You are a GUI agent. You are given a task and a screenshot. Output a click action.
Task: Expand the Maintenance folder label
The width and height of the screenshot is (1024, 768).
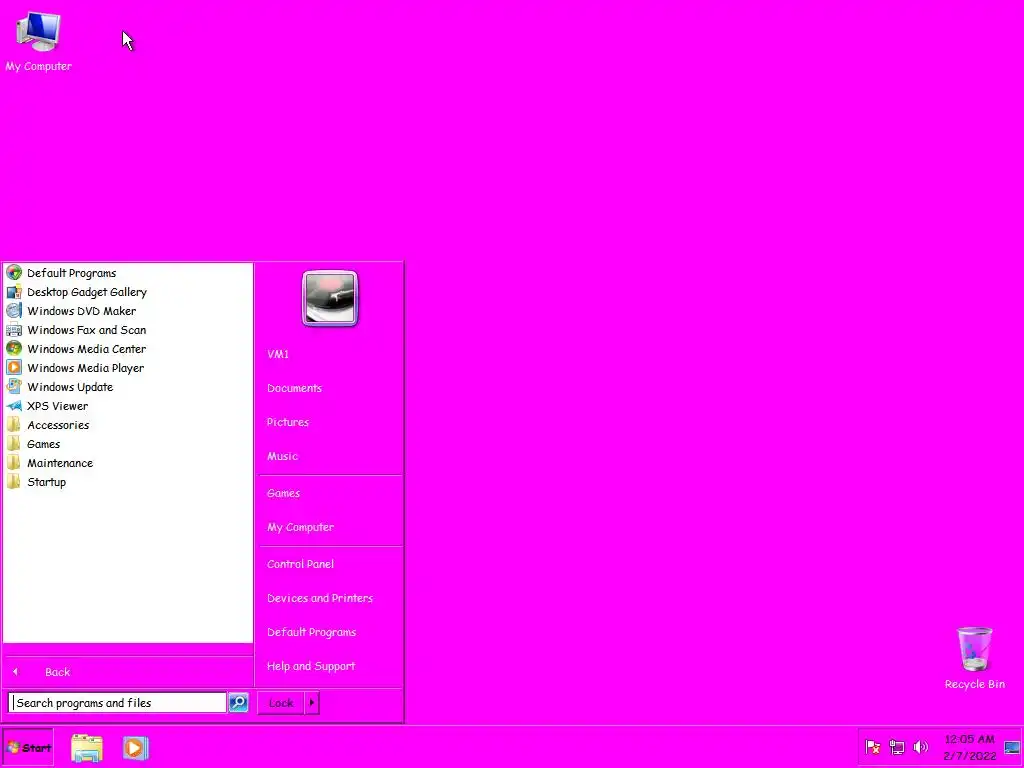(60, 463)
